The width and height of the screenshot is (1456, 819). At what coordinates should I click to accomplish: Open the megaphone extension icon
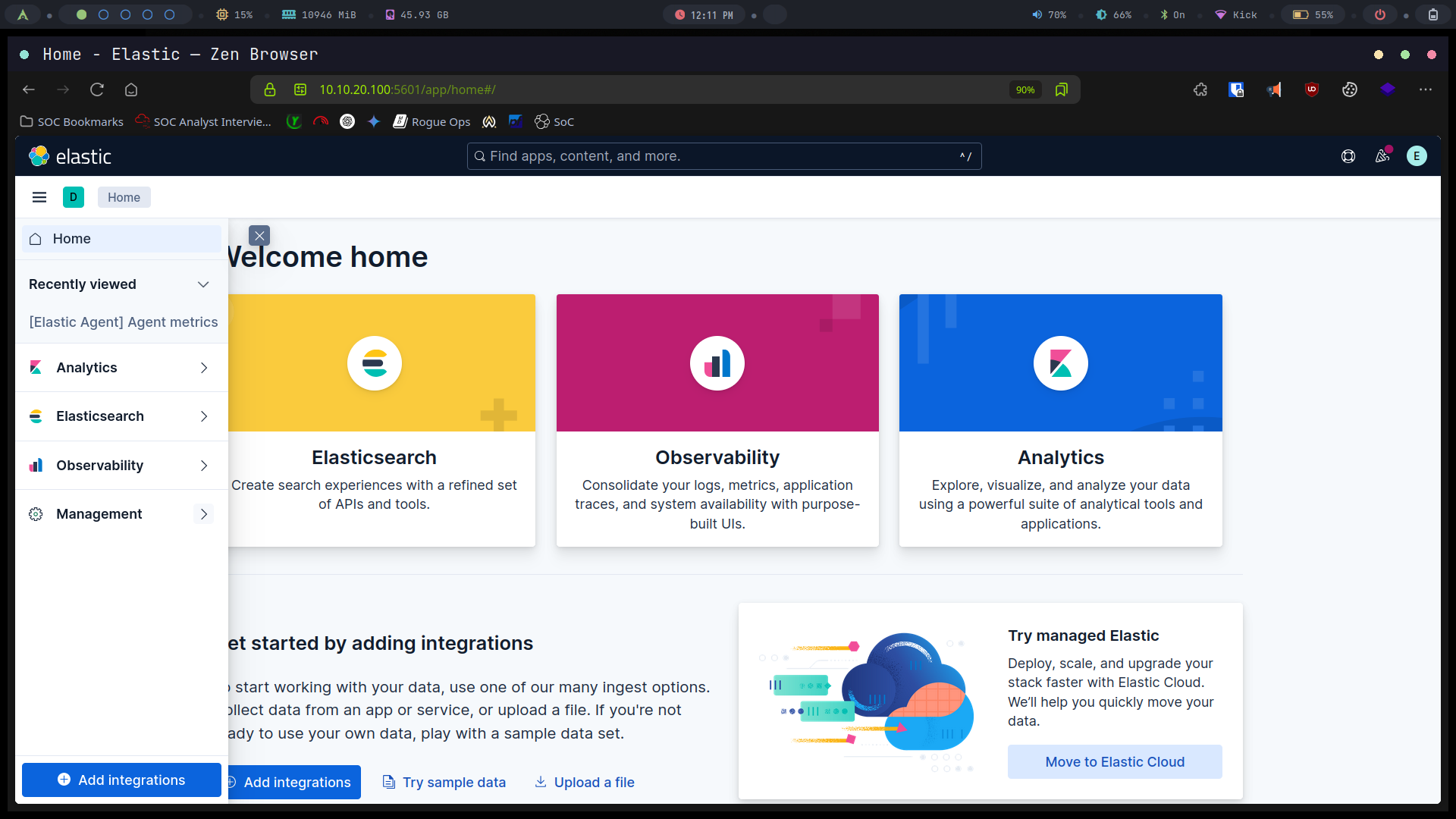(x=1274, y=89)
